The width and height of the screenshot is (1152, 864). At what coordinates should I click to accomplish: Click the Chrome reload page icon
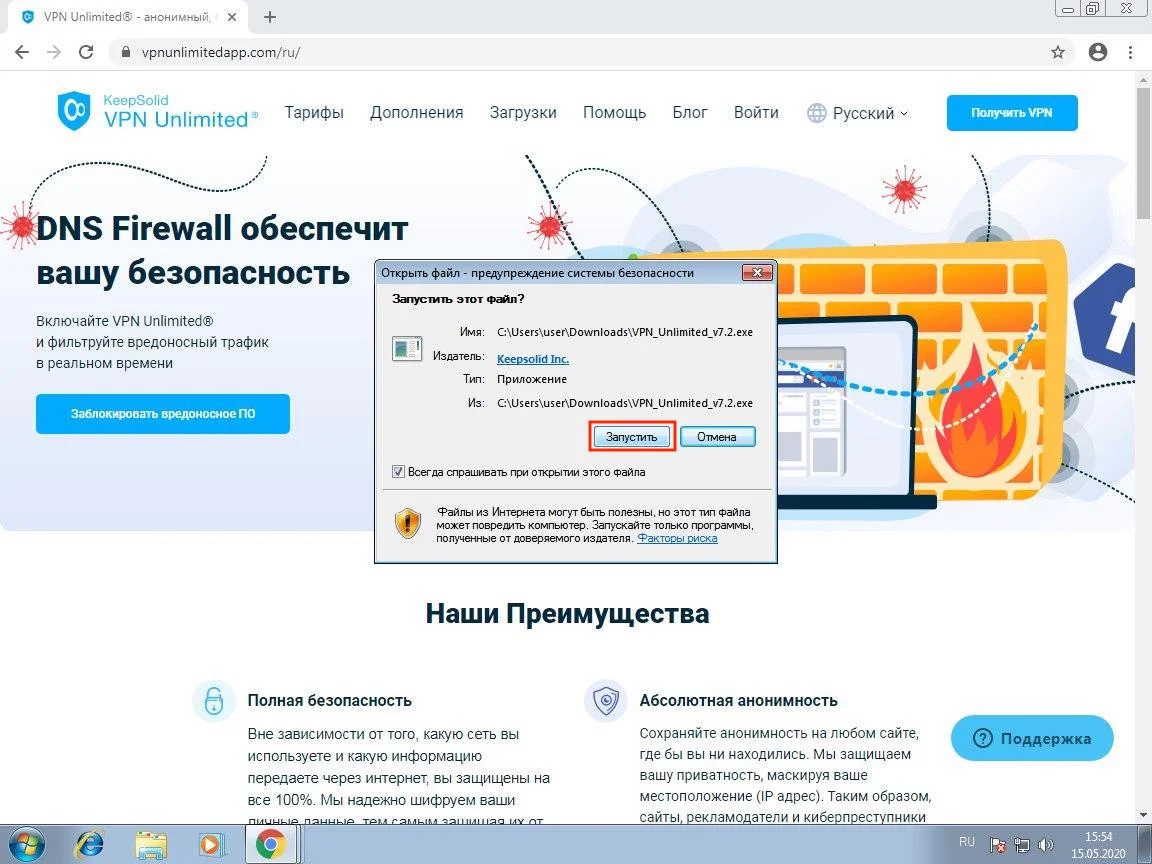pyautogui.click(x=86, y=52)
